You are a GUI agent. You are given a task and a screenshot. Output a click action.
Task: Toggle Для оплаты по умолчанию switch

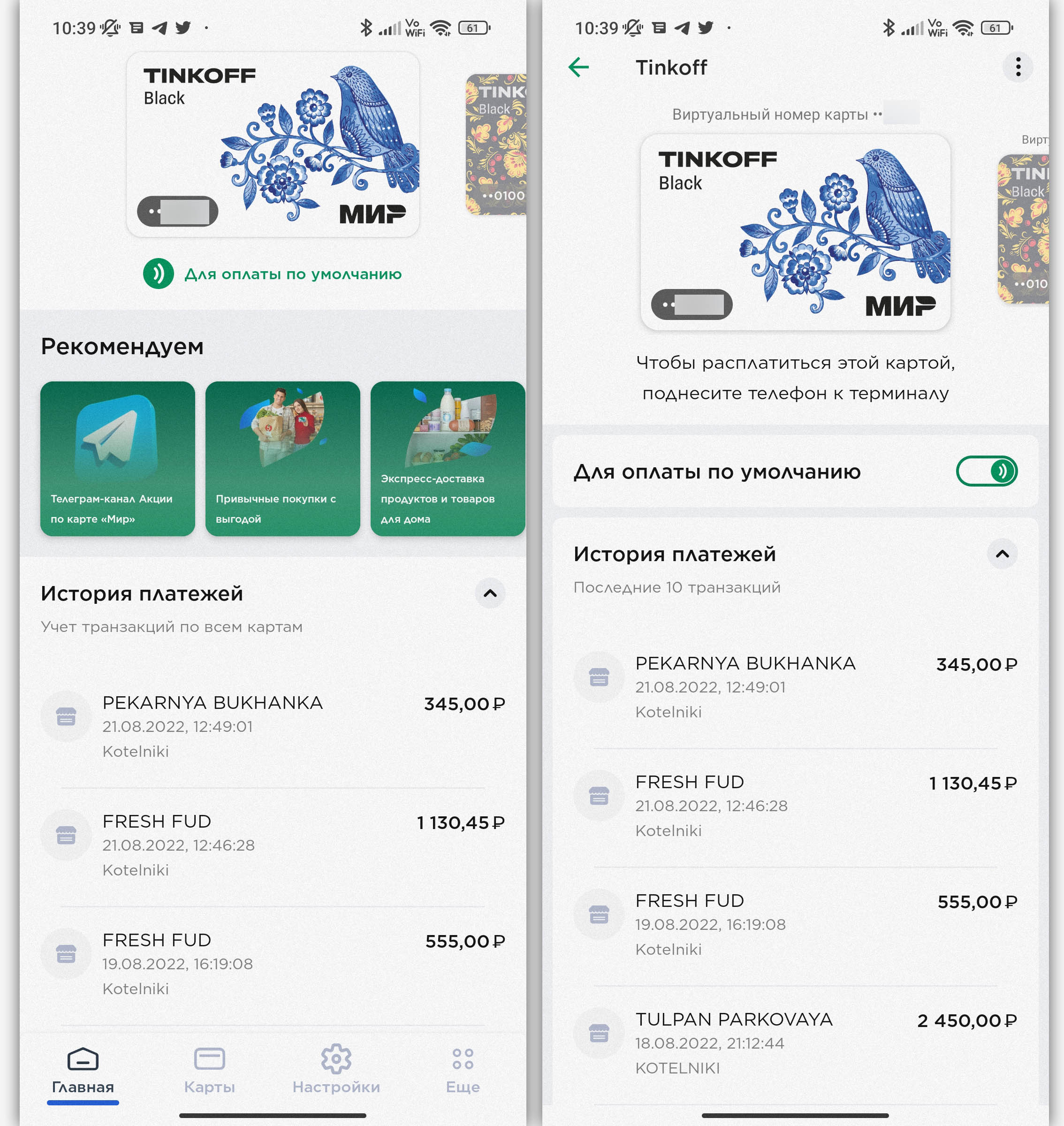pyautogui.click(x=987, y=471)
